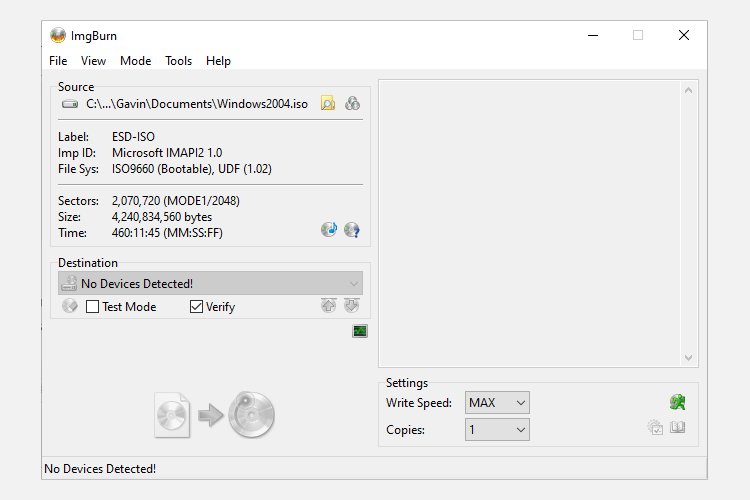Click the green log window monitor icon
Viewport: 750px width, 500px height.
point(360,331)
